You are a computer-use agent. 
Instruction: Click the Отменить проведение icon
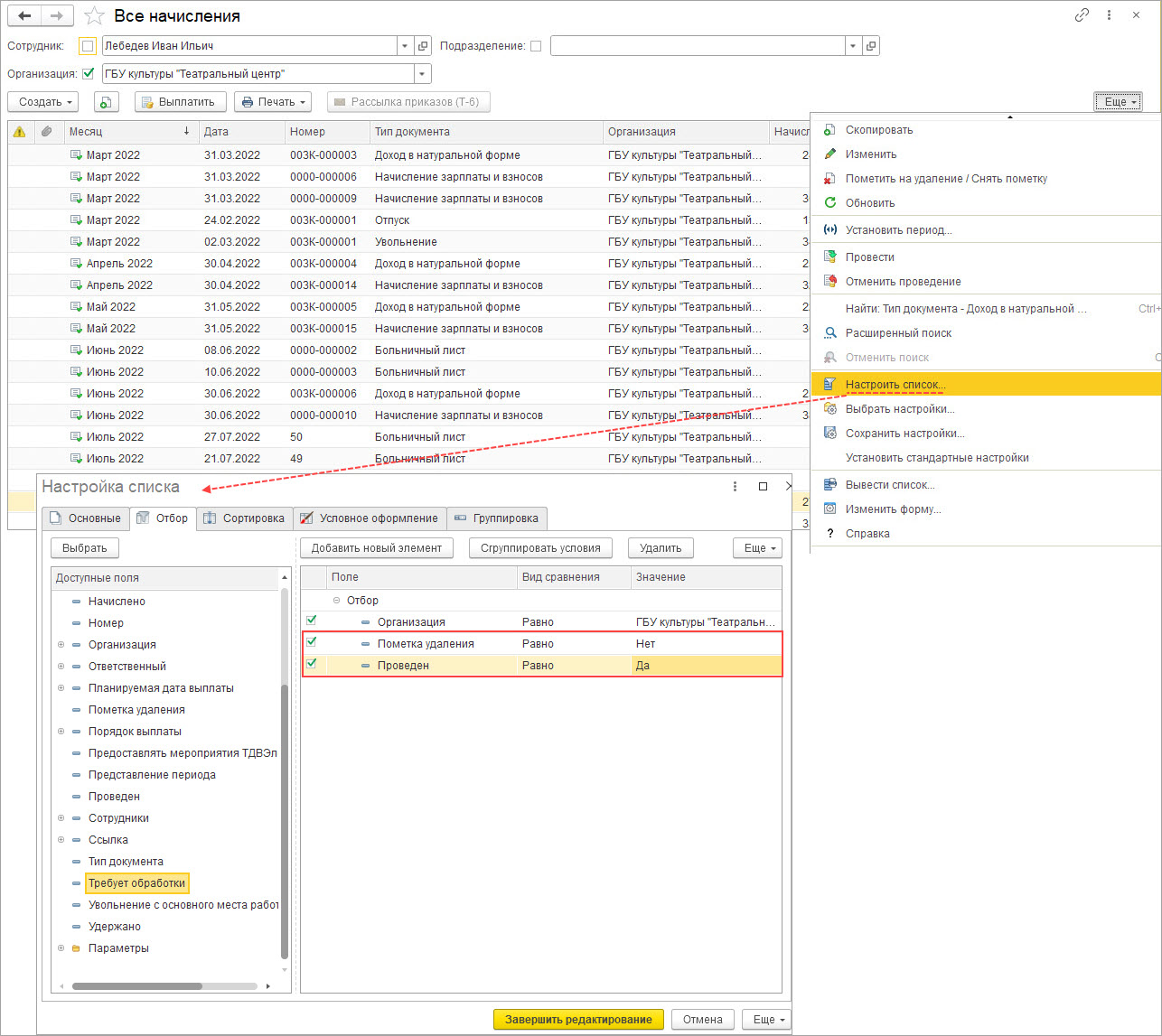(829, 282)
